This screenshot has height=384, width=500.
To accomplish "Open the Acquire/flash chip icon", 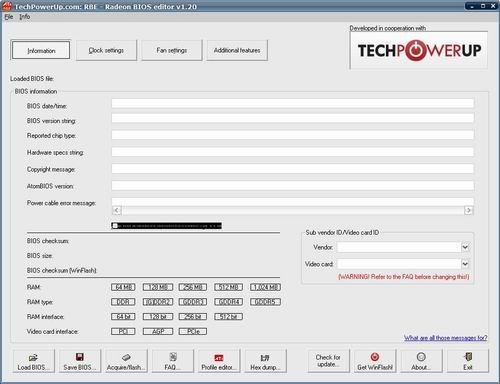I will tap(126, 357).
